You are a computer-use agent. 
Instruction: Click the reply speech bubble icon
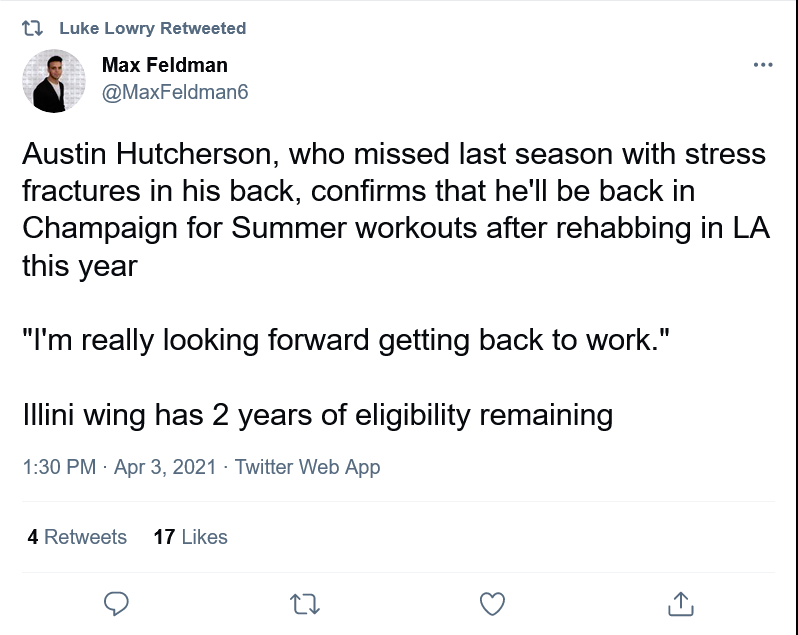point(117,603)
